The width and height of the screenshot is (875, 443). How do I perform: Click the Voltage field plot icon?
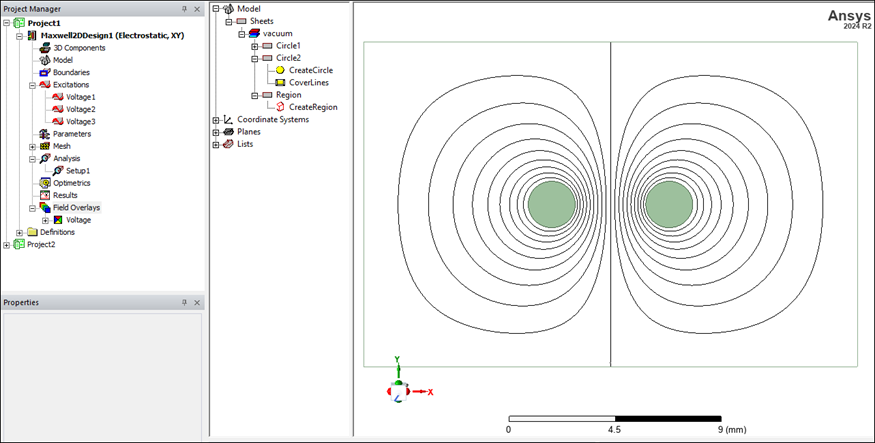point(58,220)
